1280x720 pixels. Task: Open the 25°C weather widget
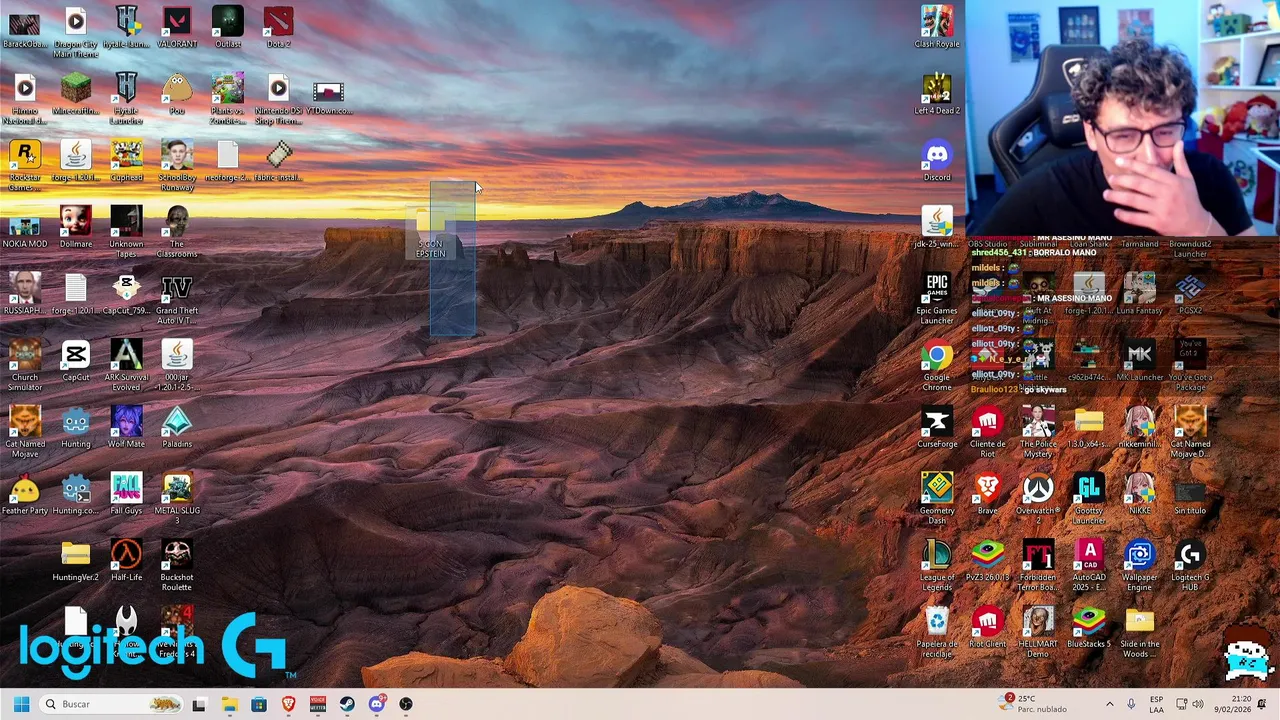[x=1033, y=704]
